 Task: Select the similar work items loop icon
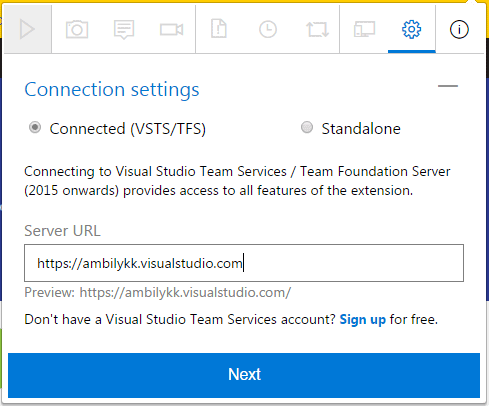[x=317, y=29]
